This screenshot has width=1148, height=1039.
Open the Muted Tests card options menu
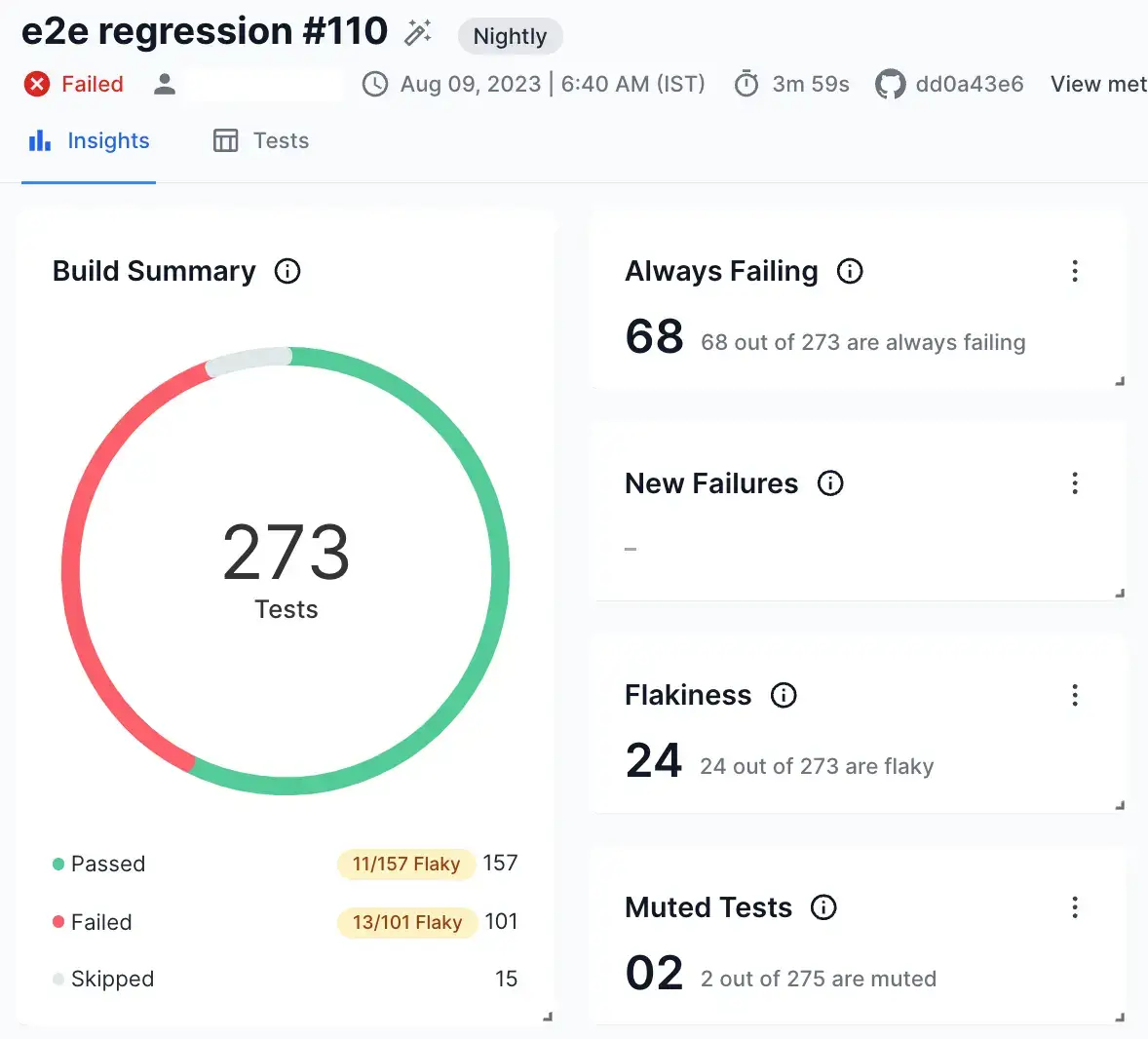1075,907
